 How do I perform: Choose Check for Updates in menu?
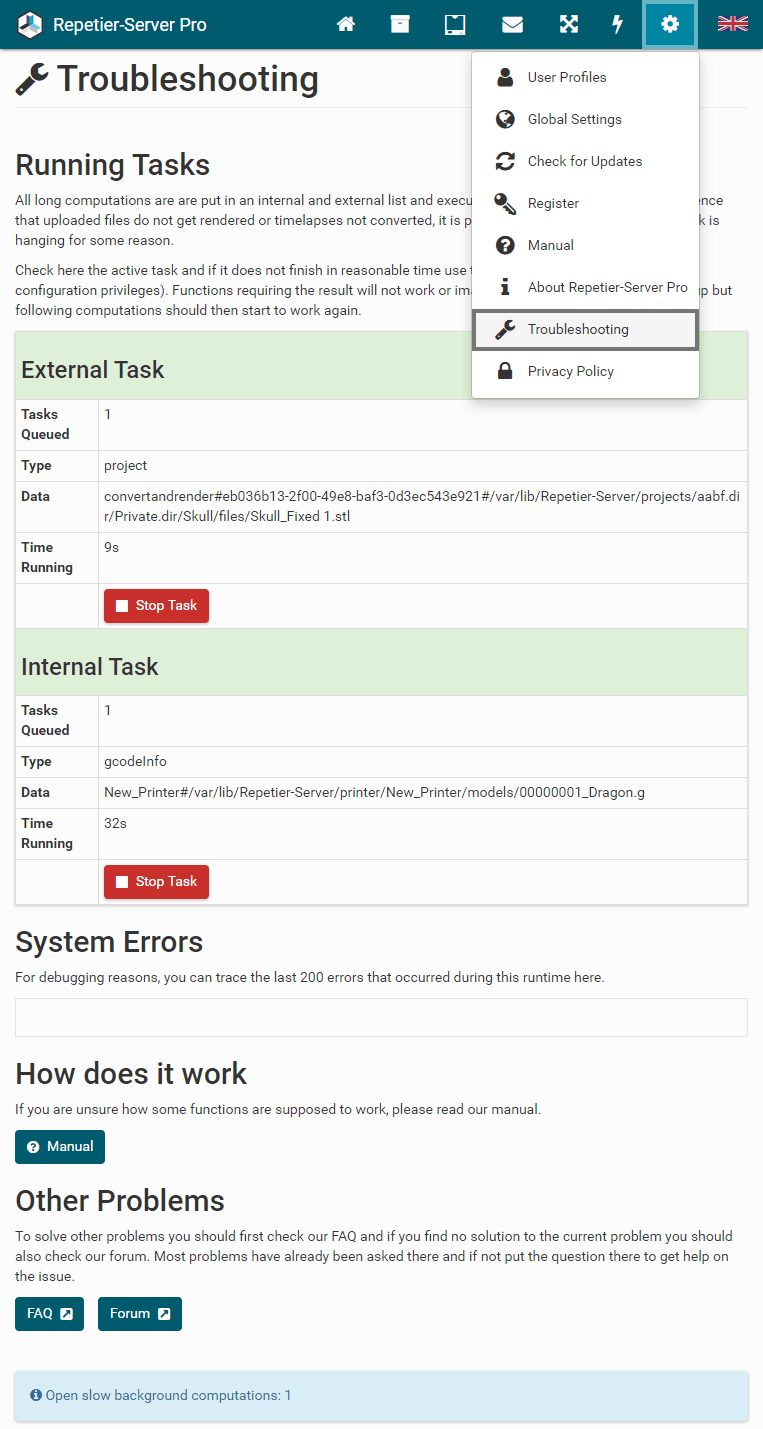tap(584, 161)
